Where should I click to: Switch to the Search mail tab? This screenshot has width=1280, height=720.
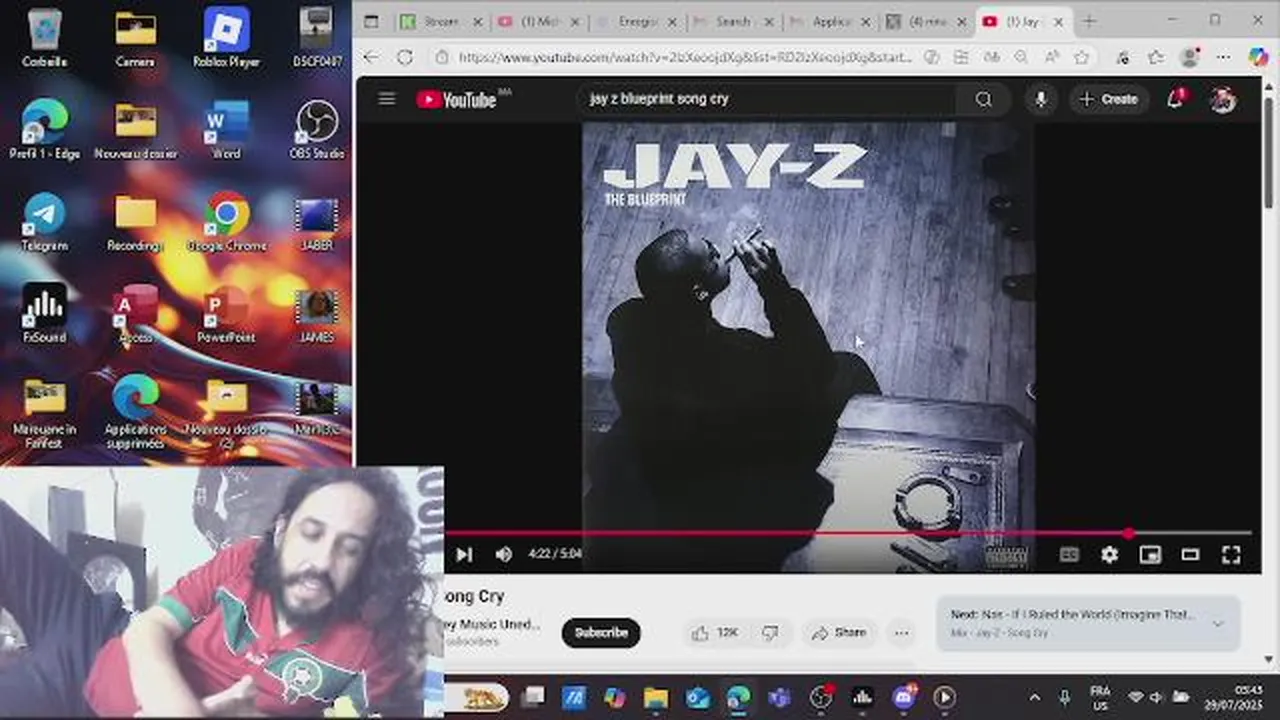732,21
